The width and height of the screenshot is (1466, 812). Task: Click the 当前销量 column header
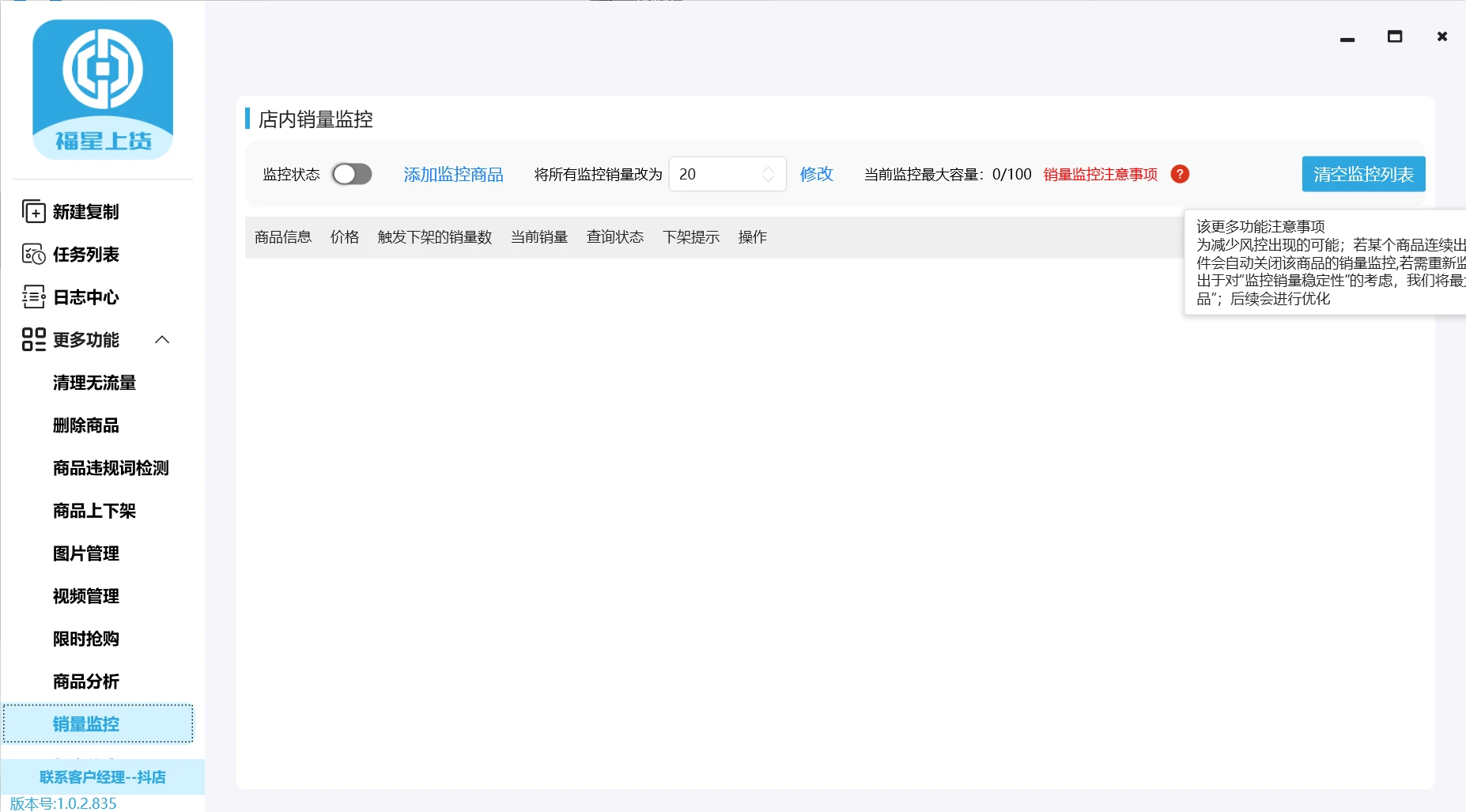(539, 237)
